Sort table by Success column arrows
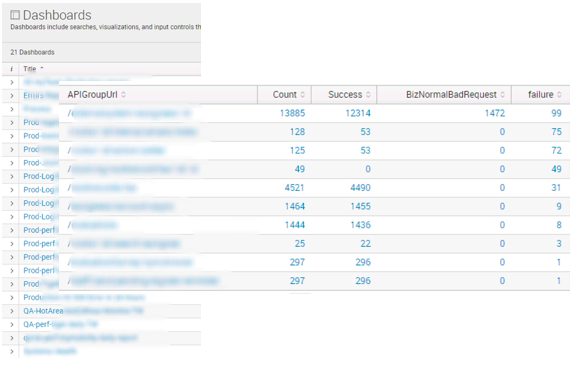 [368, 94]
